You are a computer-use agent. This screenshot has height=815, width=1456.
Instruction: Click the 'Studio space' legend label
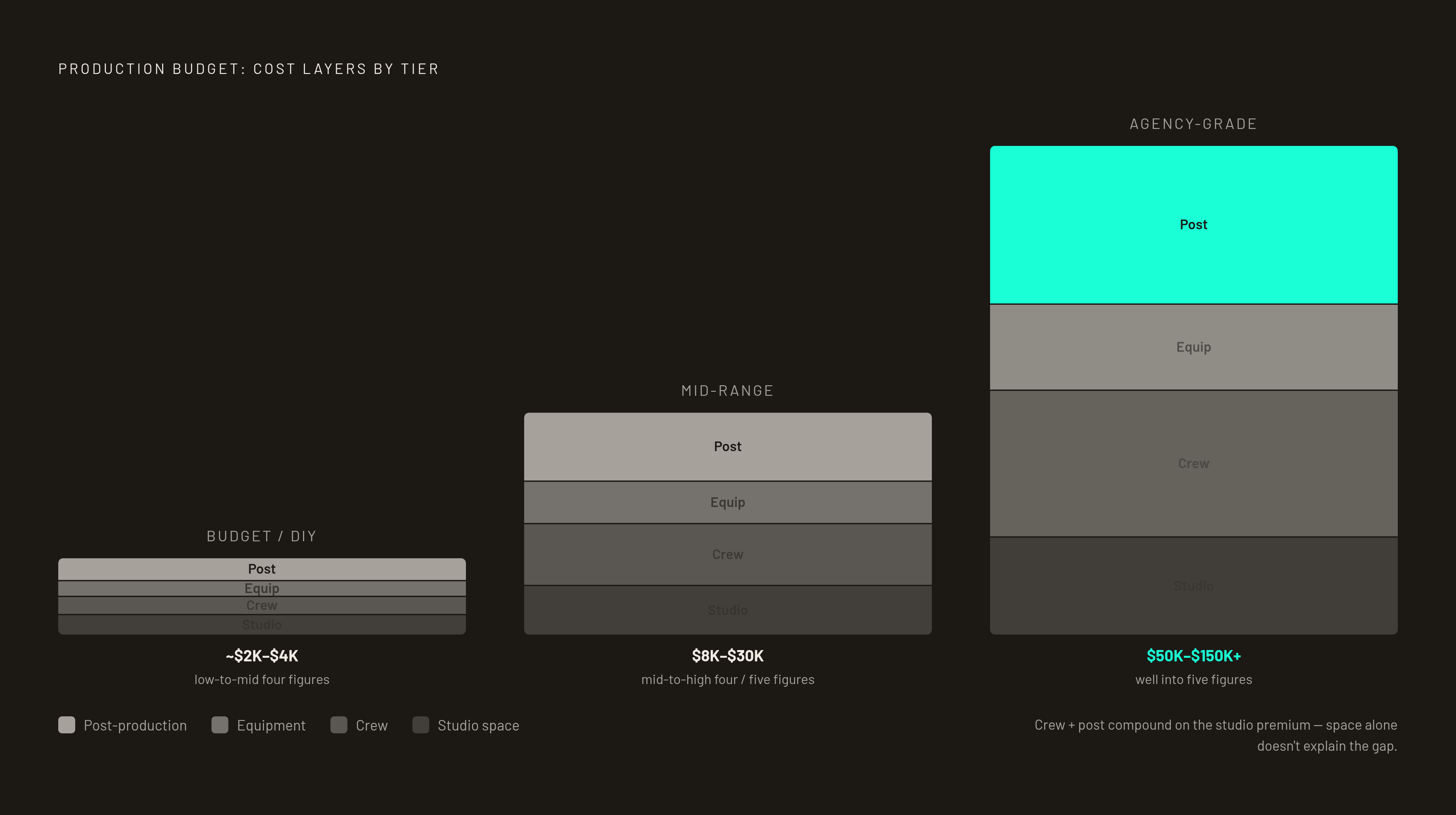tap(478, 726)
